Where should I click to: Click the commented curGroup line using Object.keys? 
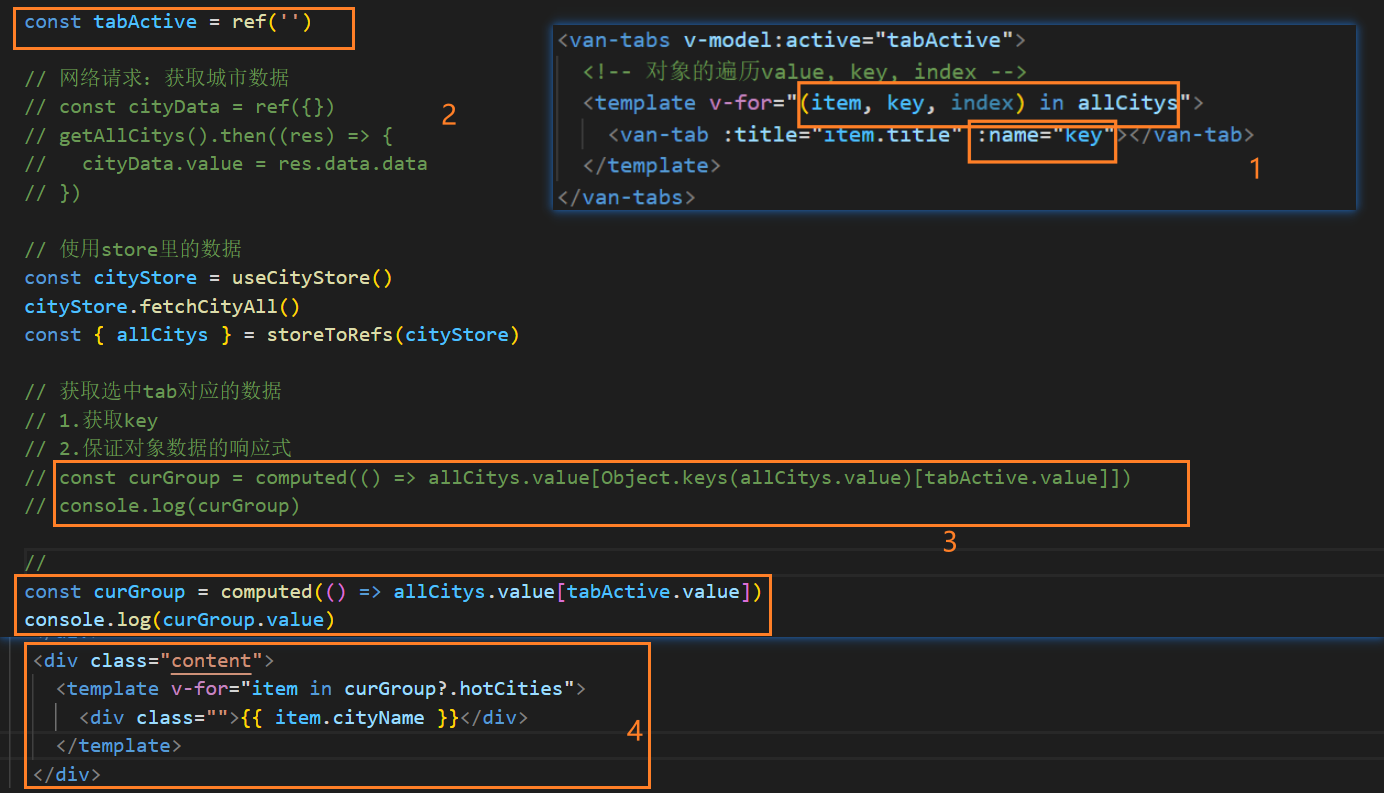click(578, 477)
